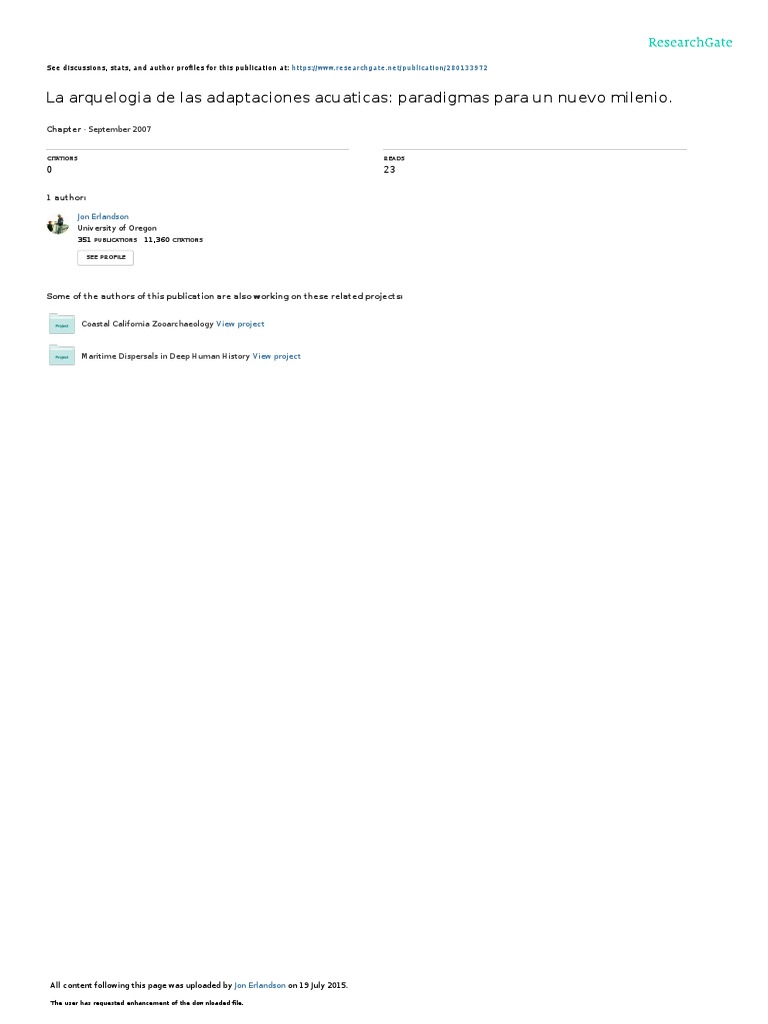Screen dimensions: 768x1024
Task: Click the Coastal California Zooarchaeology project icon
Action: coord(62,324)
